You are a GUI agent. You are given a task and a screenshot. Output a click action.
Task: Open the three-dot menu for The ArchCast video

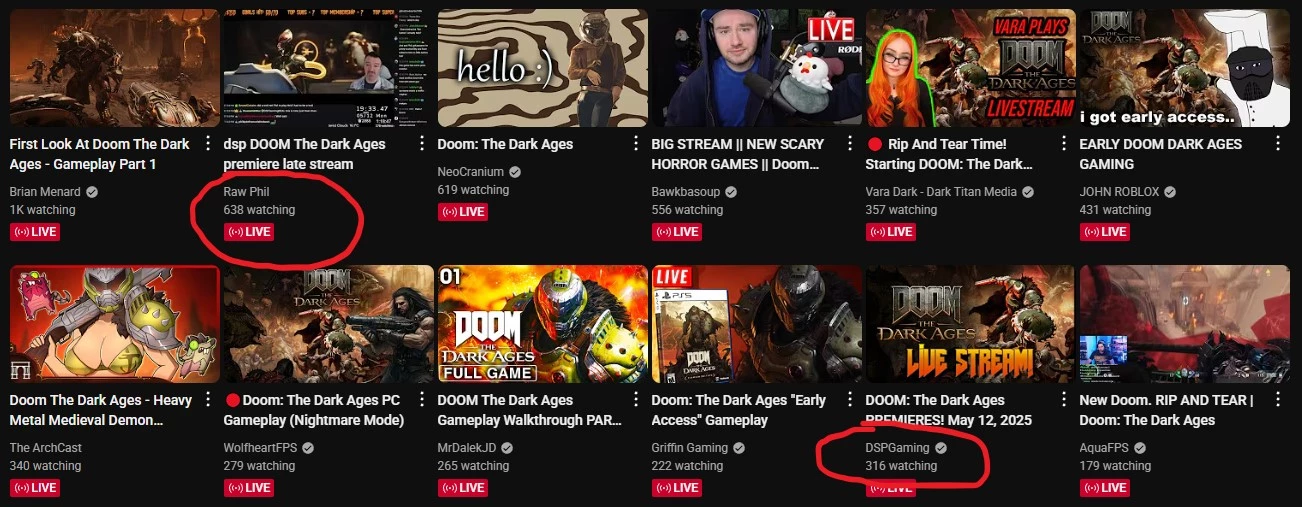point(208,400)
